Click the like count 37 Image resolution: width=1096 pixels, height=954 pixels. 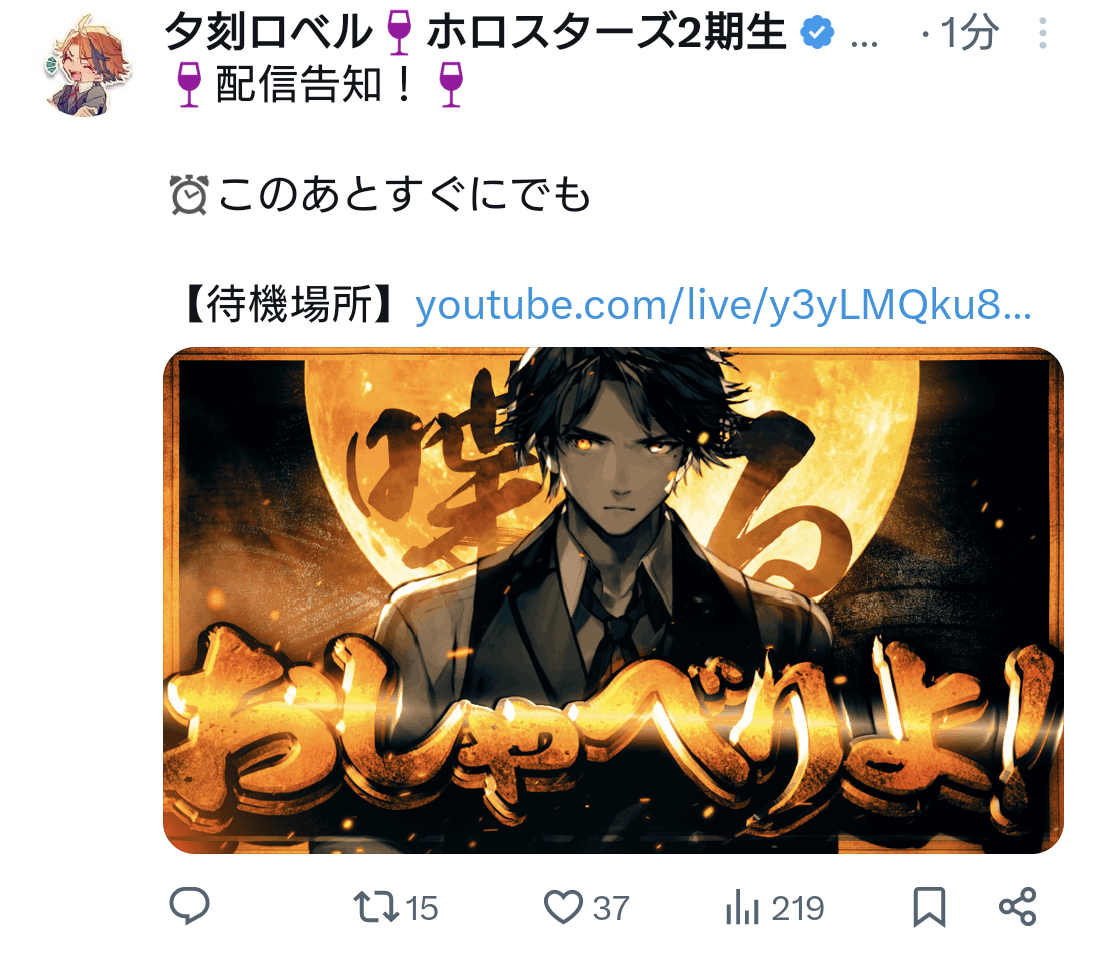pyautogui.click(x=611, y=908)
